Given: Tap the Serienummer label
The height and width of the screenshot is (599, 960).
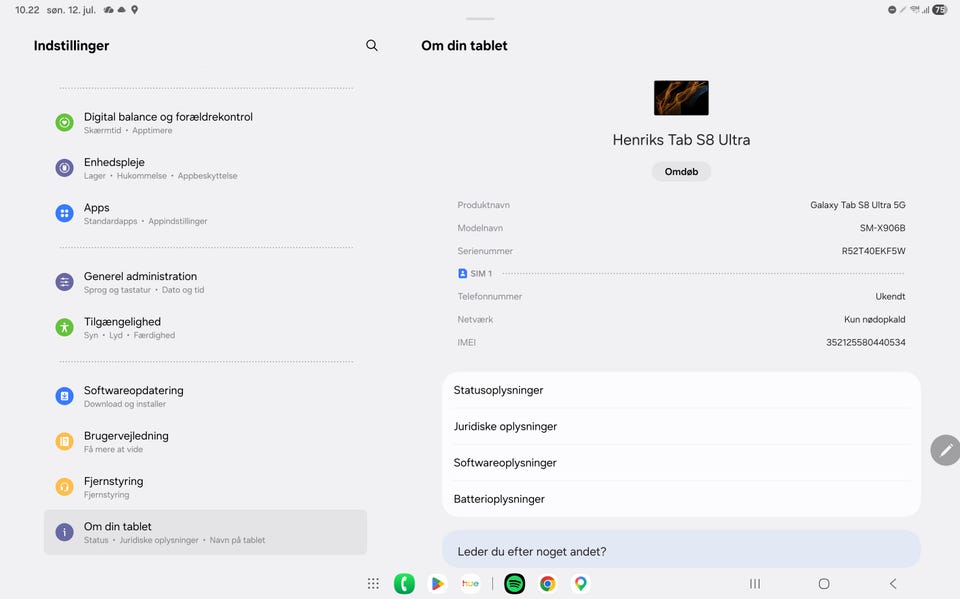Looking at the screenshot, I should click(485, 251).
